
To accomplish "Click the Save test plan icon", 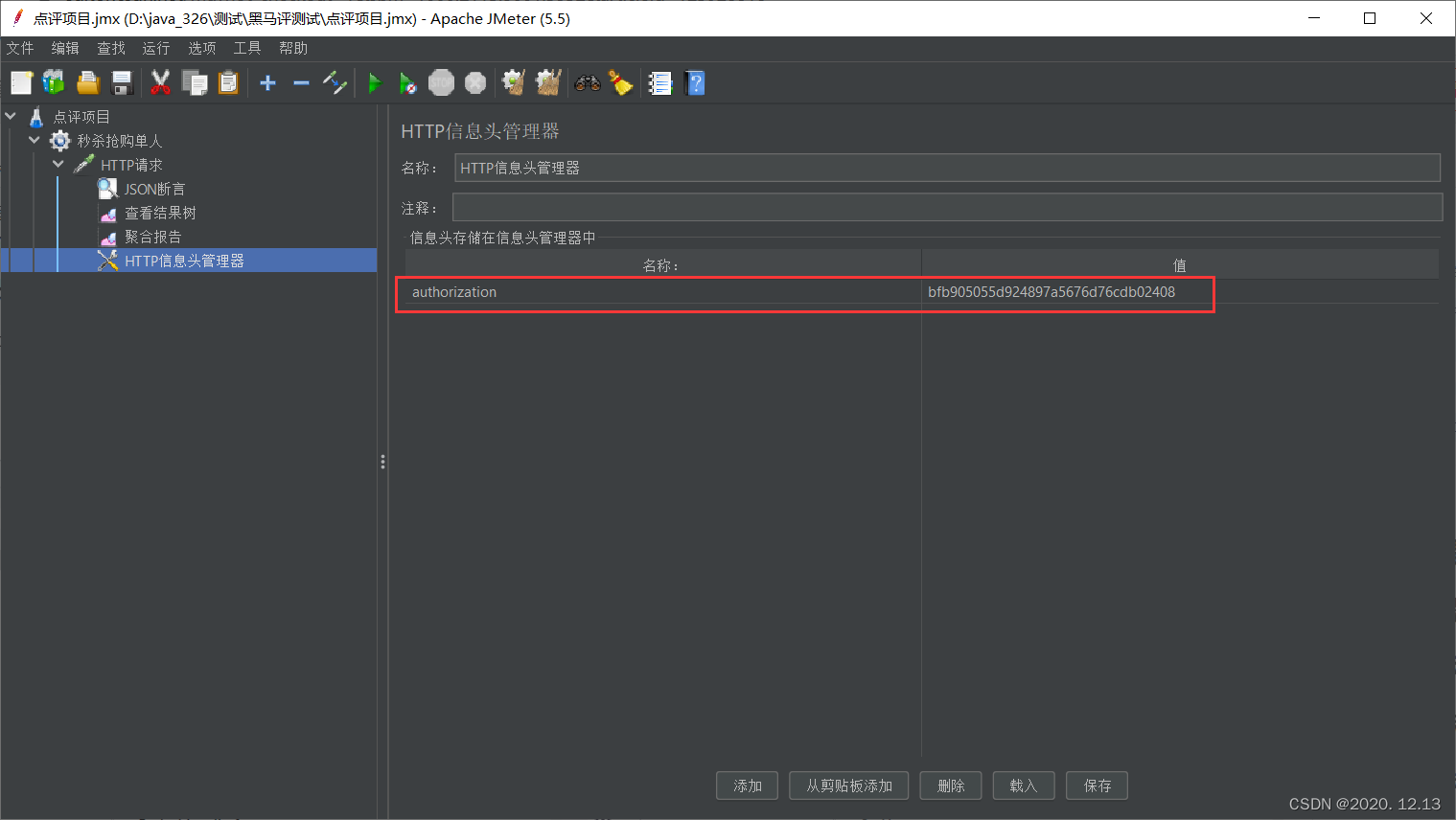I will [x=121, y=82].
